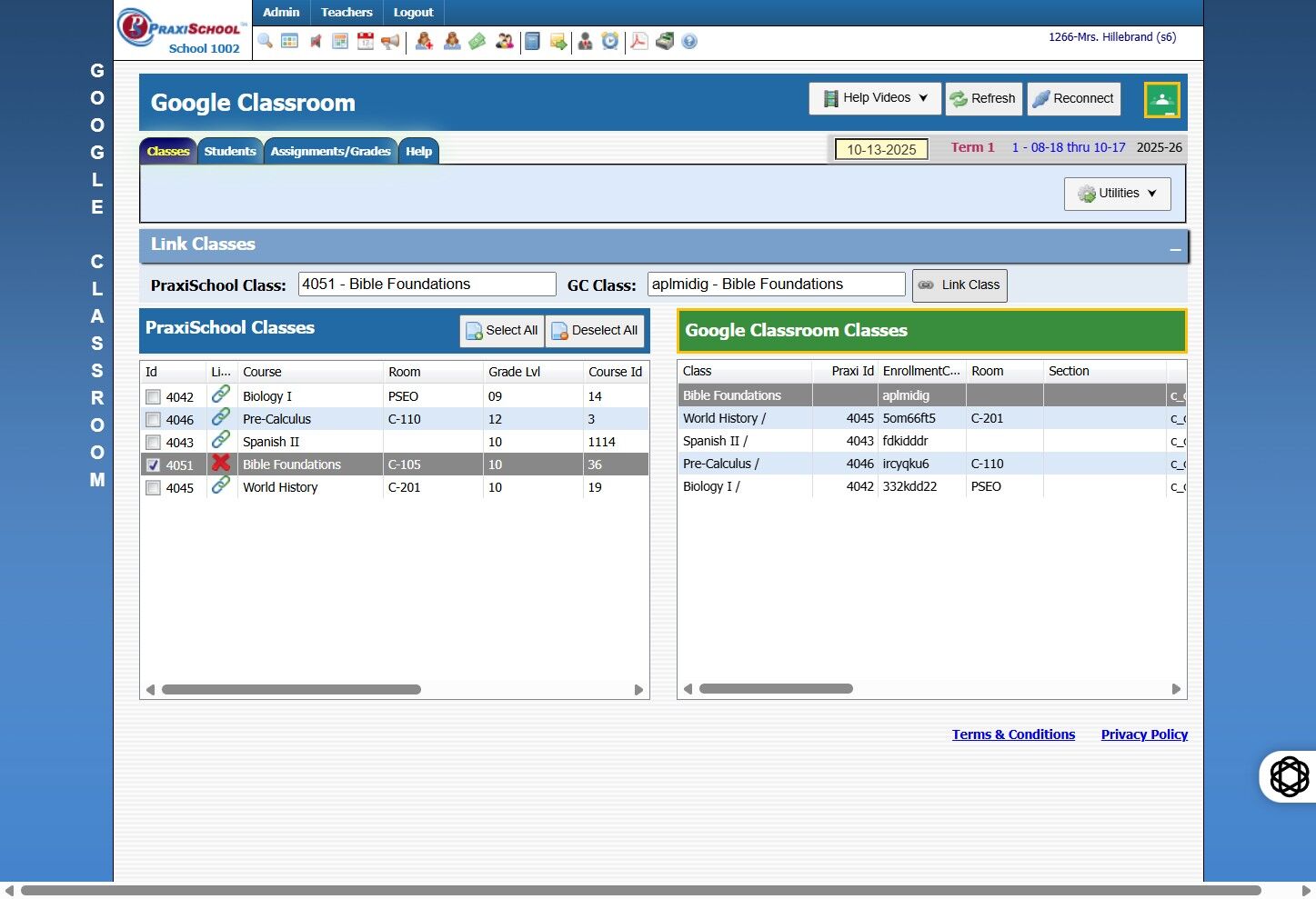
Task: Switch to the Assignments/Grades tab
Action: [x=330, y=152]
